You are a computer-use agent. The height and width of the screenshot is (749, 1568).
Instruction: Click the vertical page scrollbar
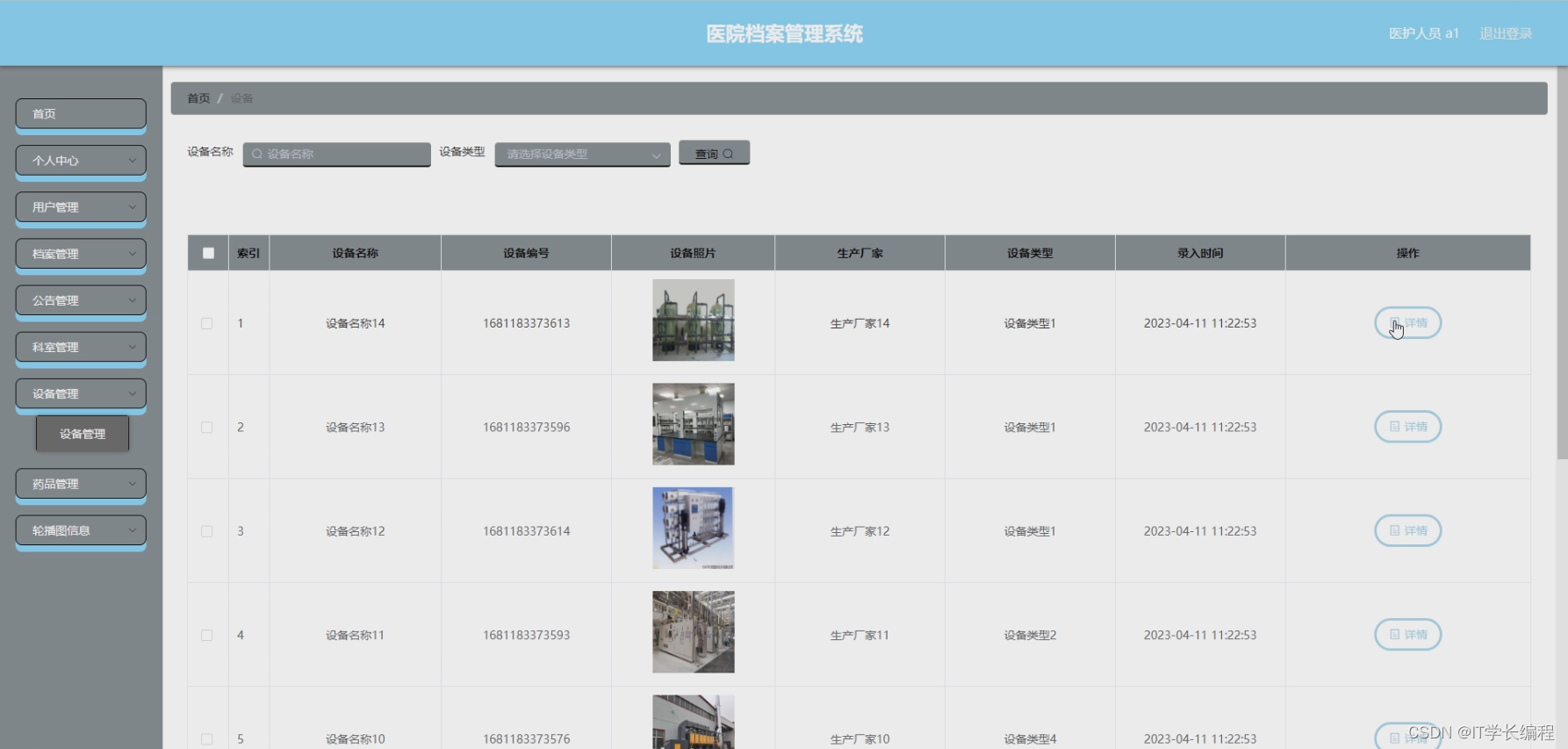(1562, 263)
